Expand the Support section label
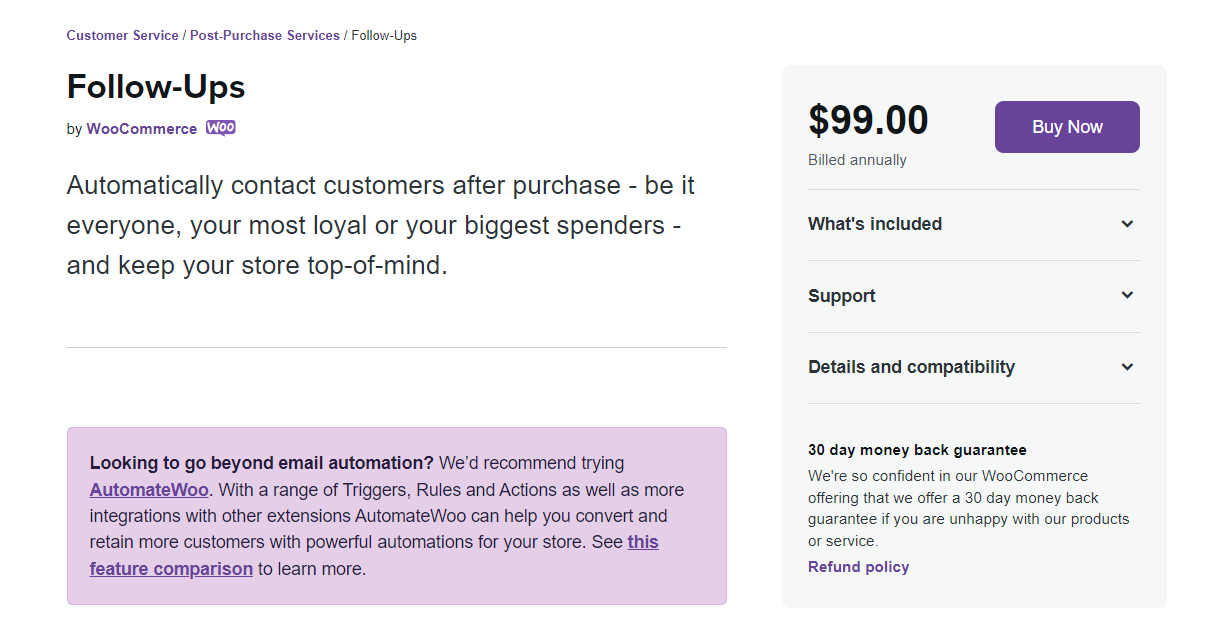The height and width of the screenshot is (631, 1215). [x=842, y=296]
